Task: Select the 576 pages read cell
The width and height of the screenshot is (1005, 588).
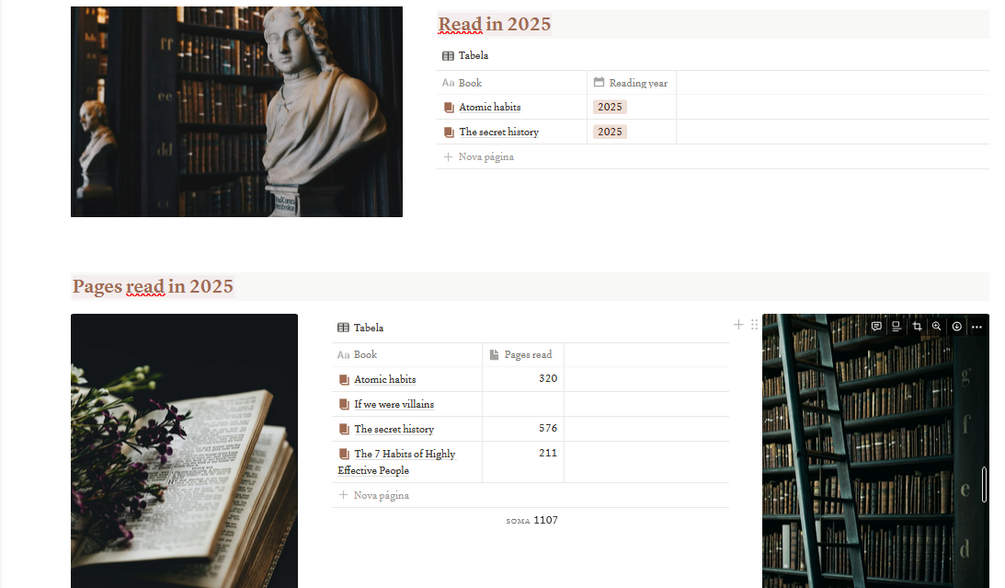Action: tap(523, 429)
